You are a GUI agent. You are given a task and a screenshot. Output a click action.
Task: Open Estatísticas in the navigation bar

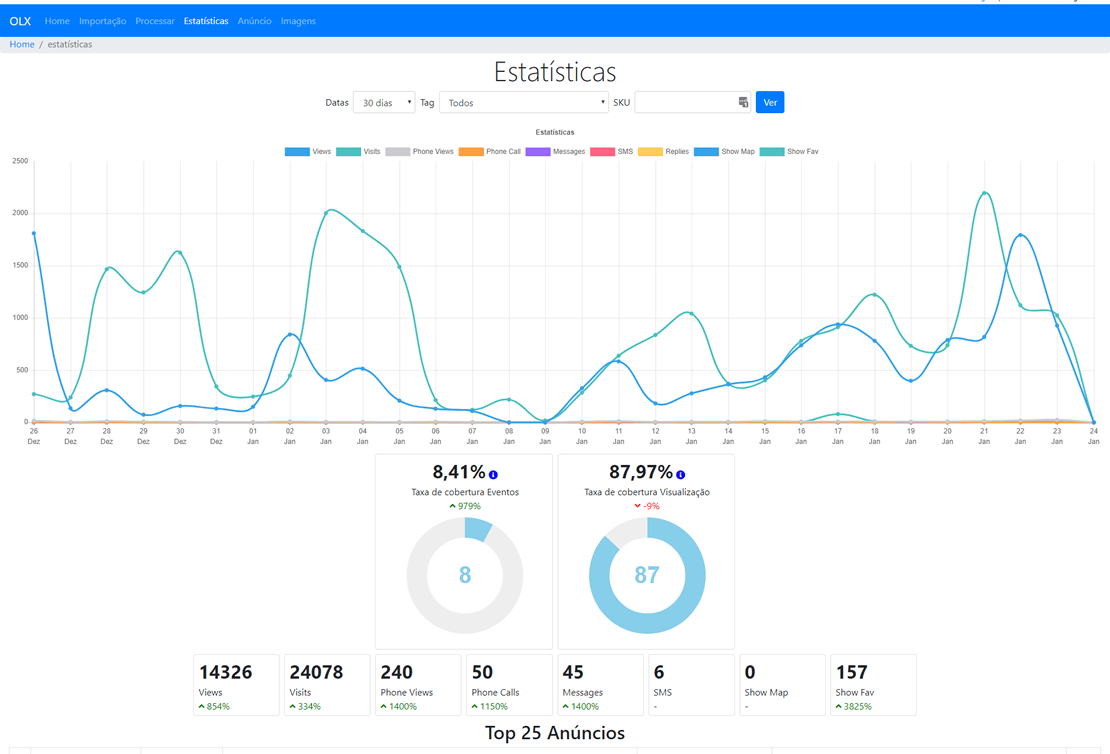(206, 21)
